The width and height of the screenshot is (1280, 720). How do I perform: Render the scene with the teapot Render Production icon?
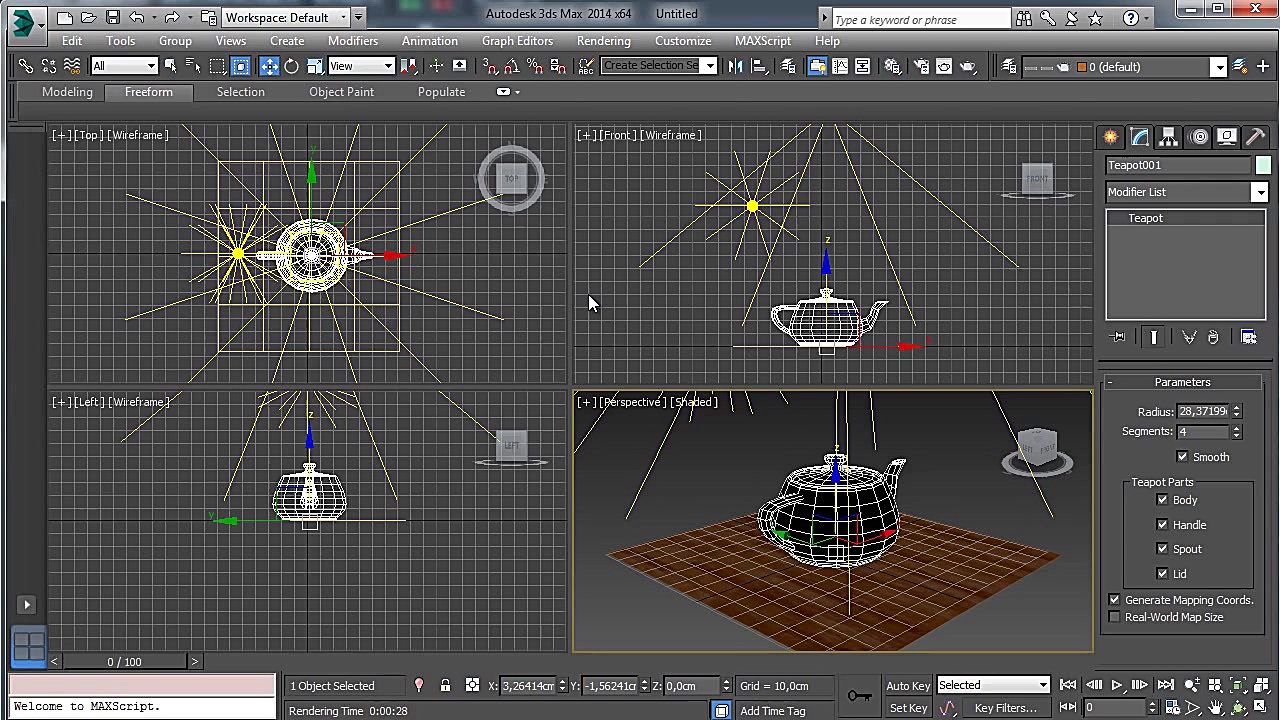point(966,66)
